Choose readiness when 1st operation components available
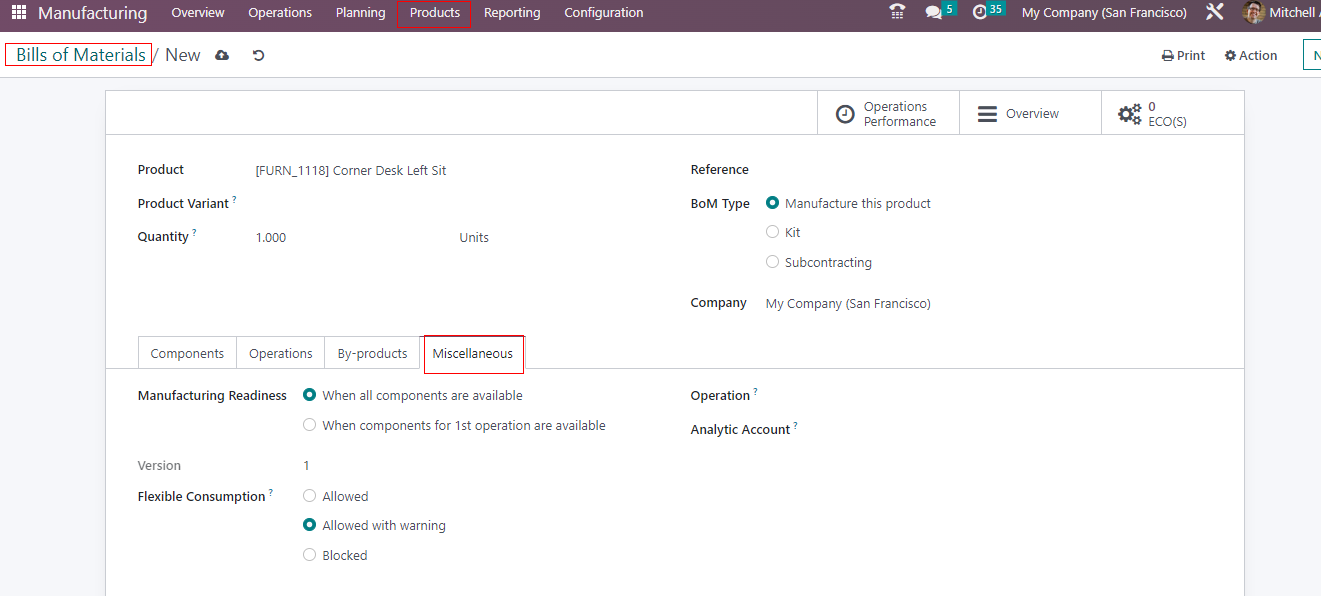Screen dimensions: 1321x596 310,425
